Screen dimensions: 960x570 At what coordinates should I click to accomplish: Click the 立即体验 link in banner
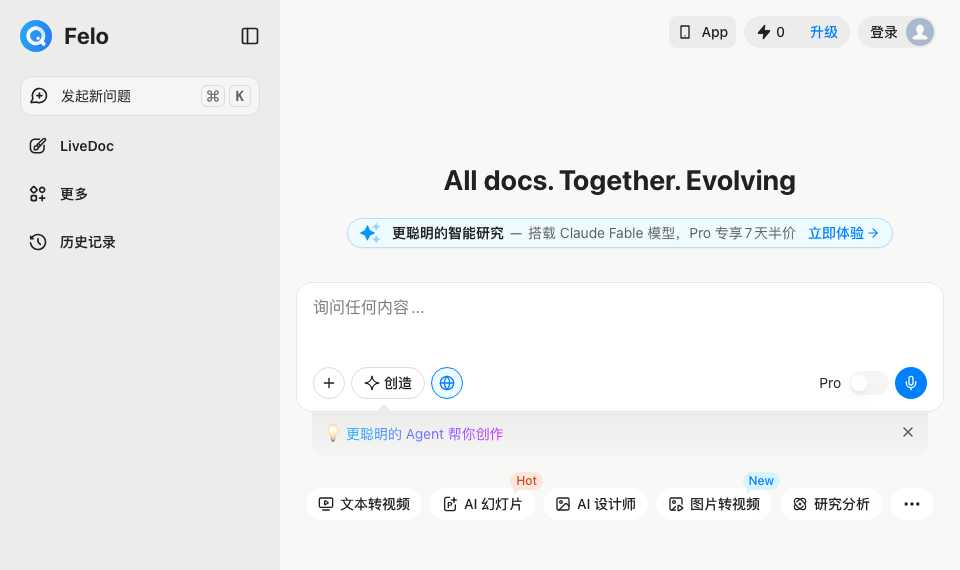[x=843, y=233]
